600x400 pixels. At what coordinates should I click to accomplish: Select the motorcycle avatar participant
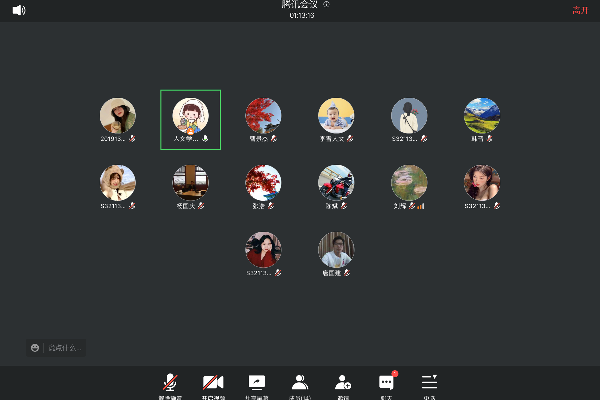click(336, 183)
